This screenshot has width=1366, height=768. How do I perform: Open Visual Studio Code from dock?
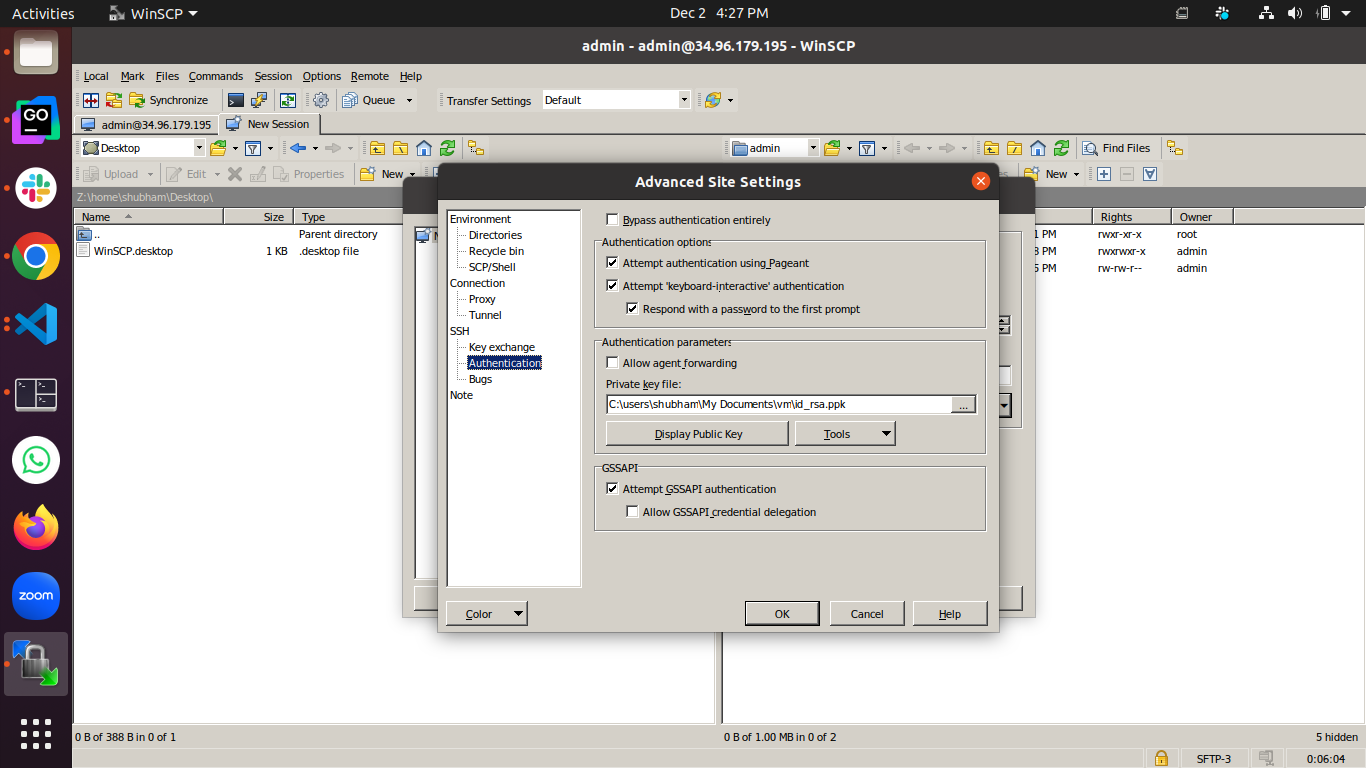[36, 324]
